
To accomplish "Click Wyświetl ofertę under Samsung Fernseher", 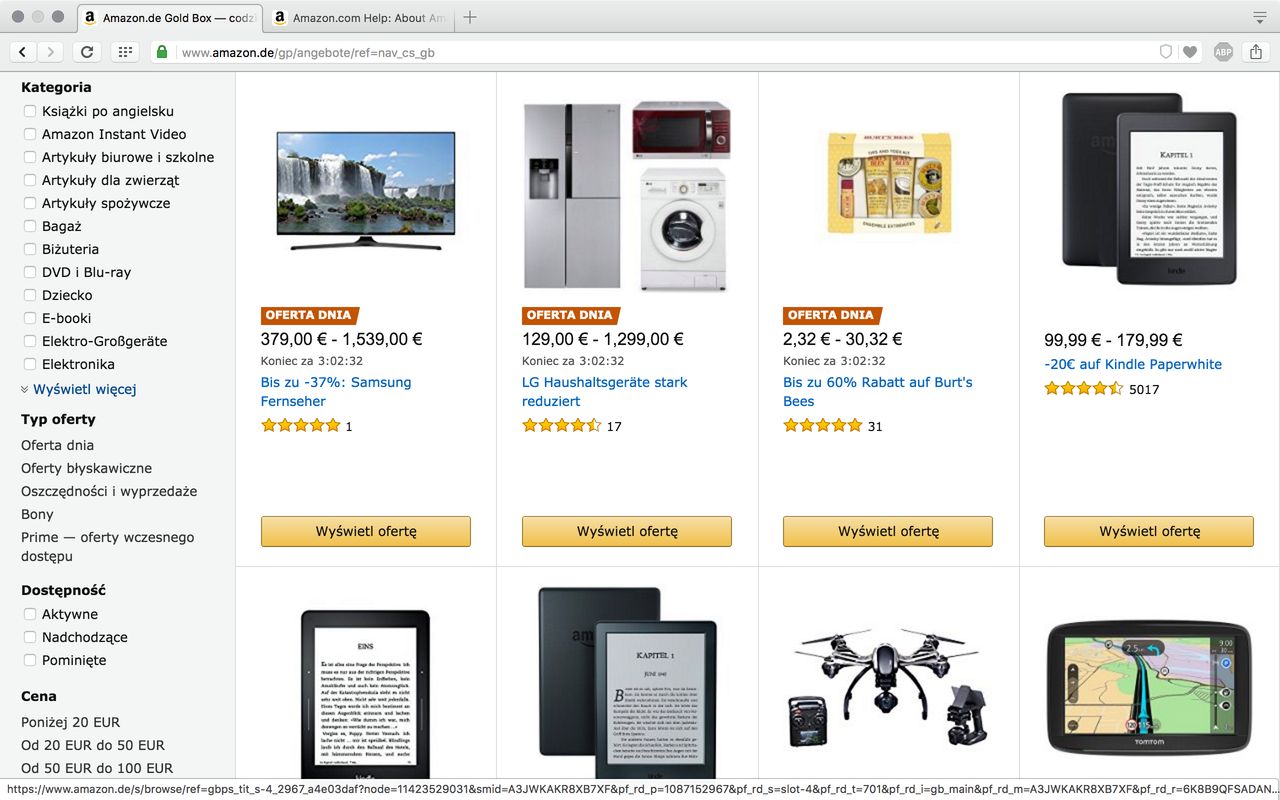I will click(x=366, y=531).
